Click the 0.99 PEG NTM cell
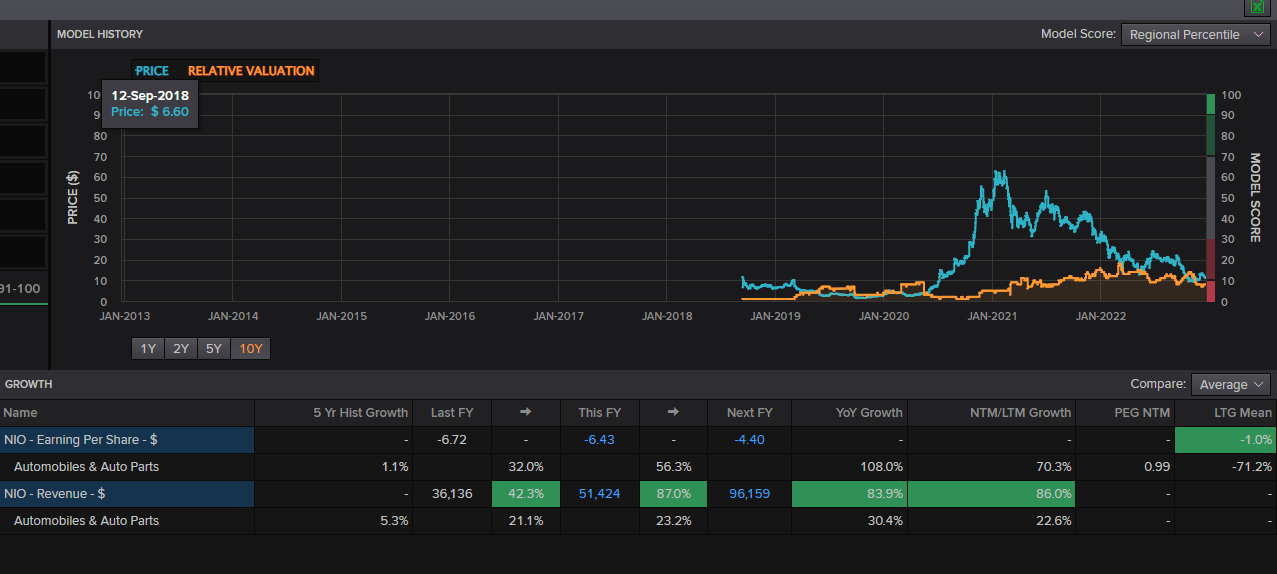 coord(1126,467)
